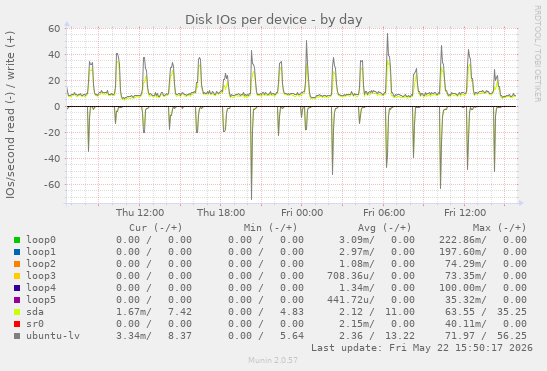Select the loop2 legend label

[41, 264]
